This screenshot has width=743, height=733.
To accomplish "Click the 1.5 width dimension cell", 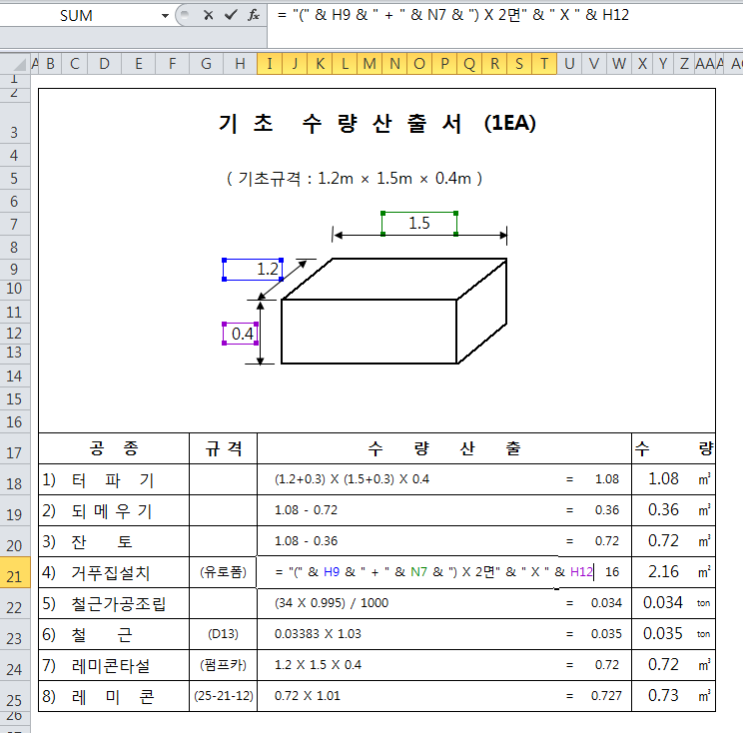I will pos(419,223).
